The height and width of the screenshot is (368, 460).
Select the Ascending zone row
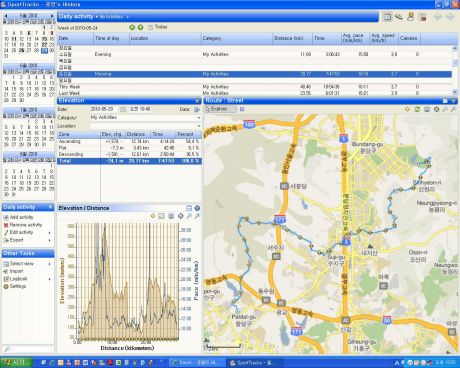(x=129, y=141)
